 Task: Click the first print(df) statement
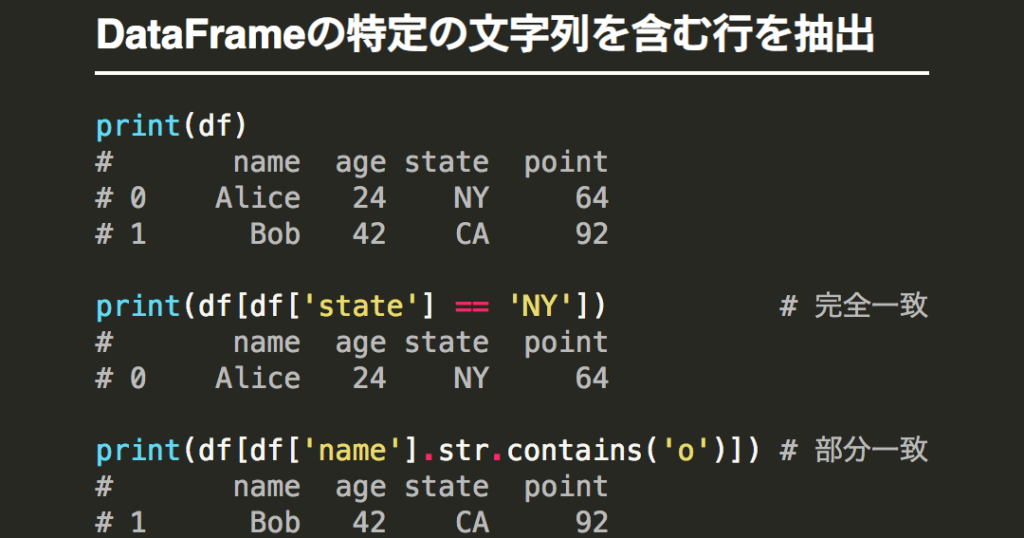171,126
